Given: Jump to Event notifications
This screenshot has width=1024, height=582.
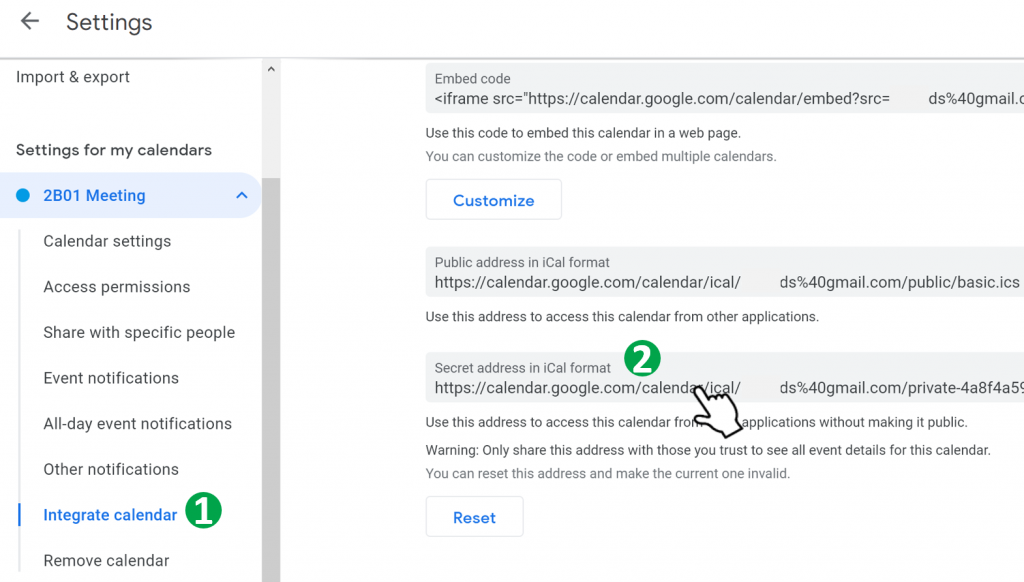Looking at the screenshot, I should pyautogui.click(x=111, y=378).
